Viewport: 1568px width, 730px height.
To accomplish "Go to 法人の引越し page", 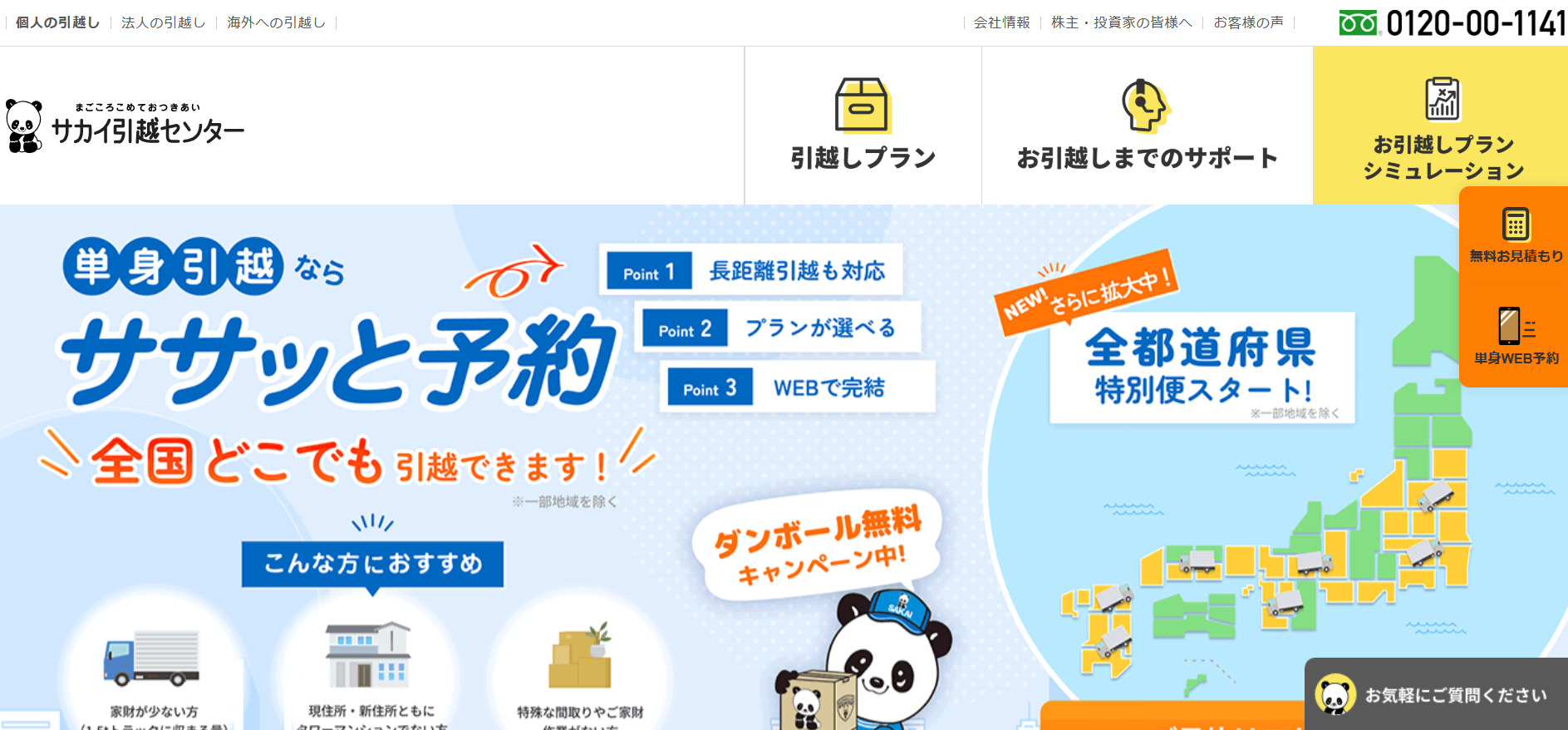I will [163, 22].
